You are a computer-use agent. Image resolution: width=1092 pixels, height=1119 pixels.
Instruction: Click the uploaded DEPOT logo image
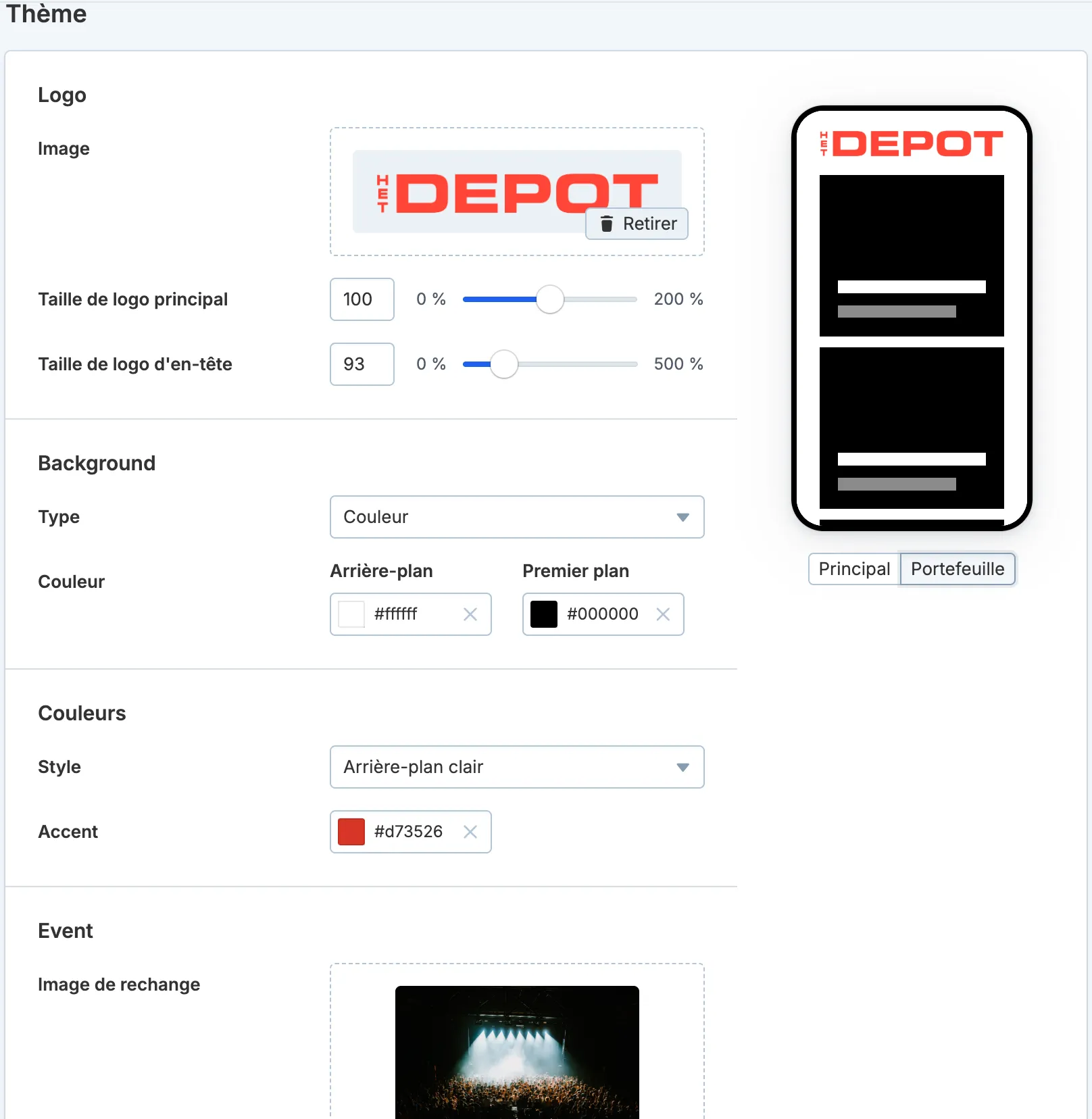(x=517, y=192)
